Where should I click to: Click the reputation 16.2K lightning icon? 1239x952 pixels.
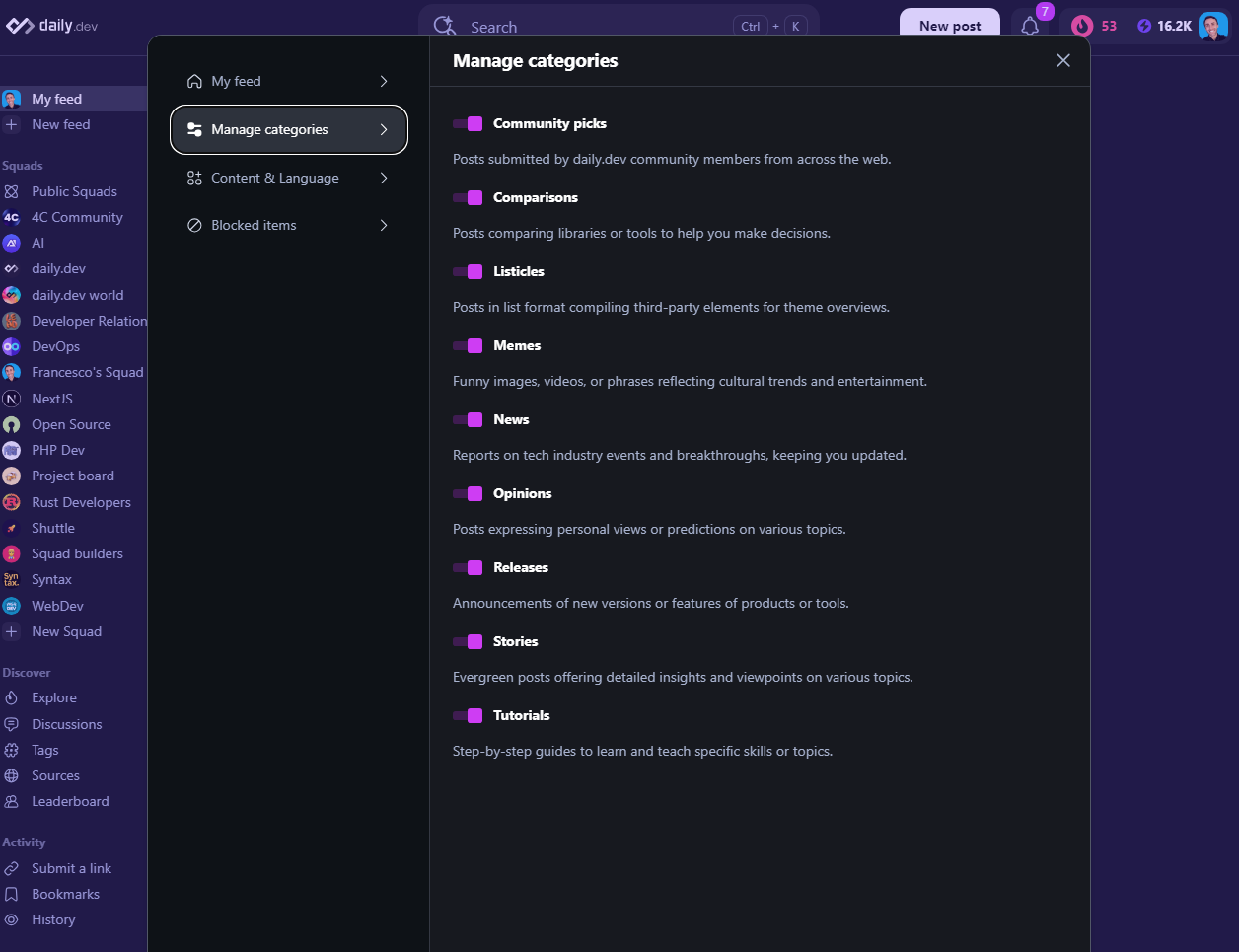(x=1144, y=26)
